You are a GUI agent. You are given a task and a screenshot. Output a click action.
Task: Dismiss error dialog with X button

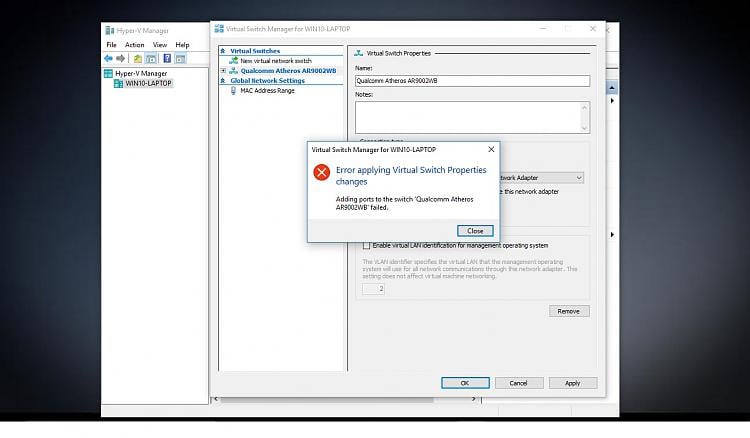click(491, 149)
